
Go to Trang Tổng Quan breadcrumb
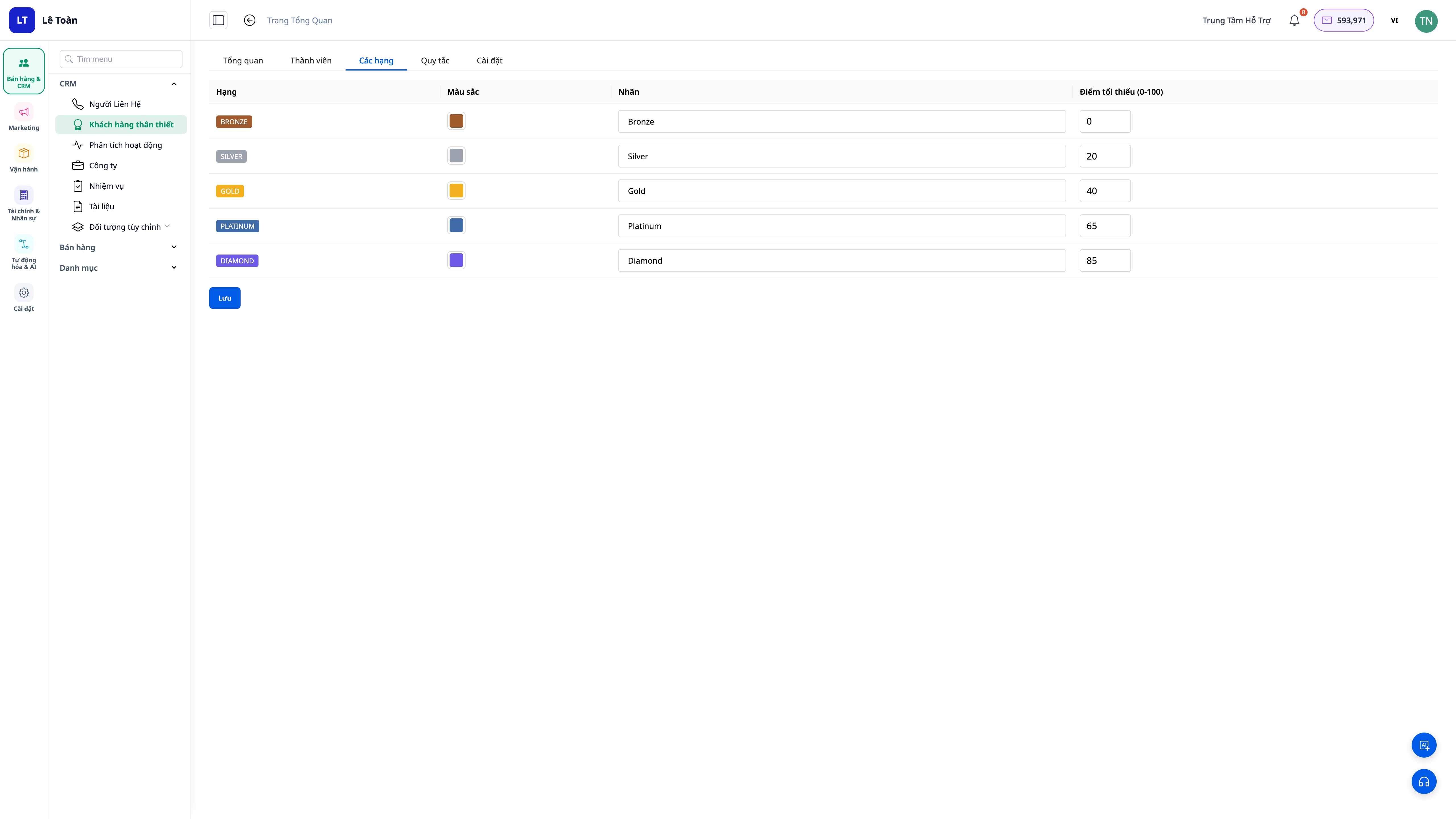click(x=299, y=20)
